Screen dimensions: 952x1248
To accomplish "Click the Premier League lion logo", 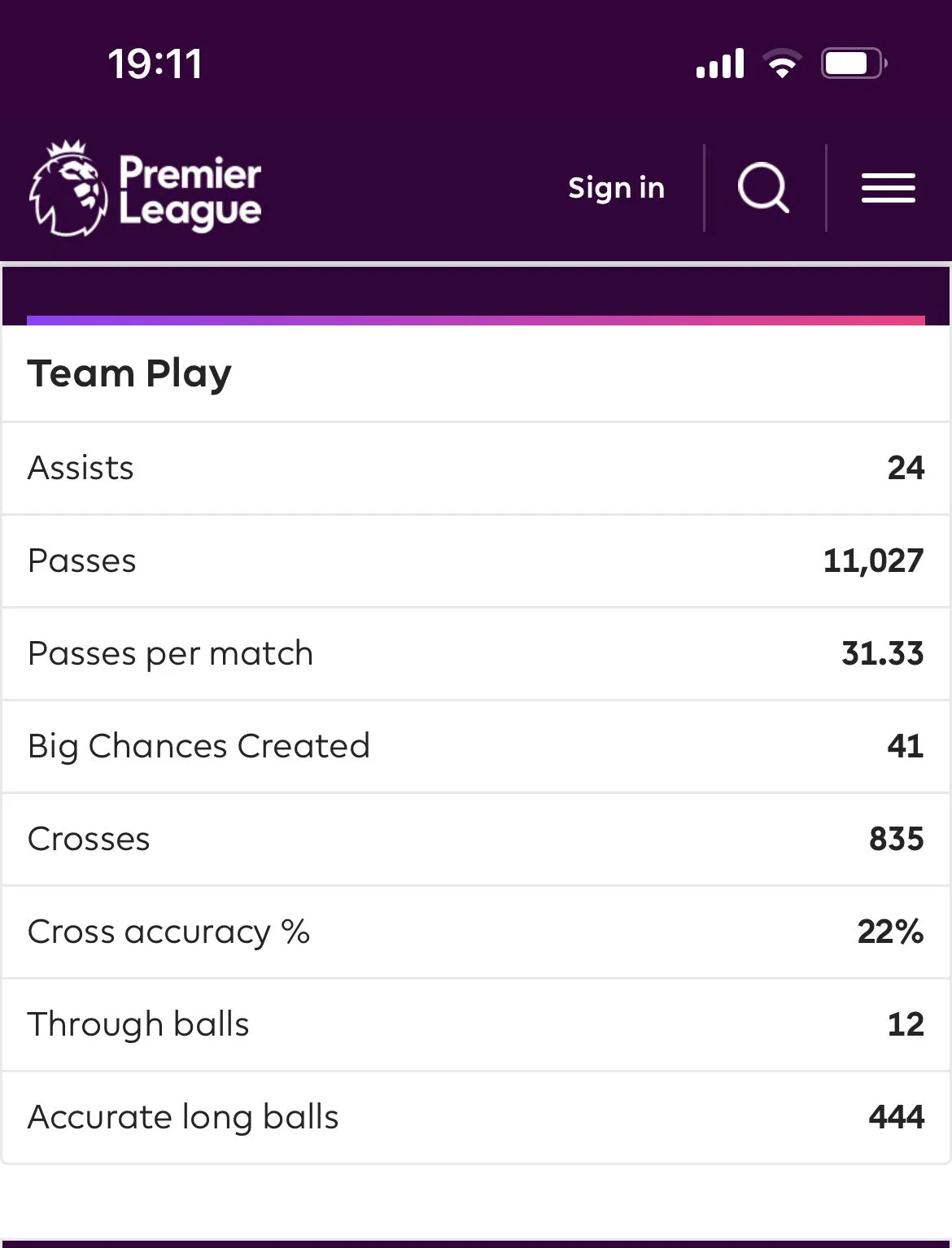I will (68, 189).
